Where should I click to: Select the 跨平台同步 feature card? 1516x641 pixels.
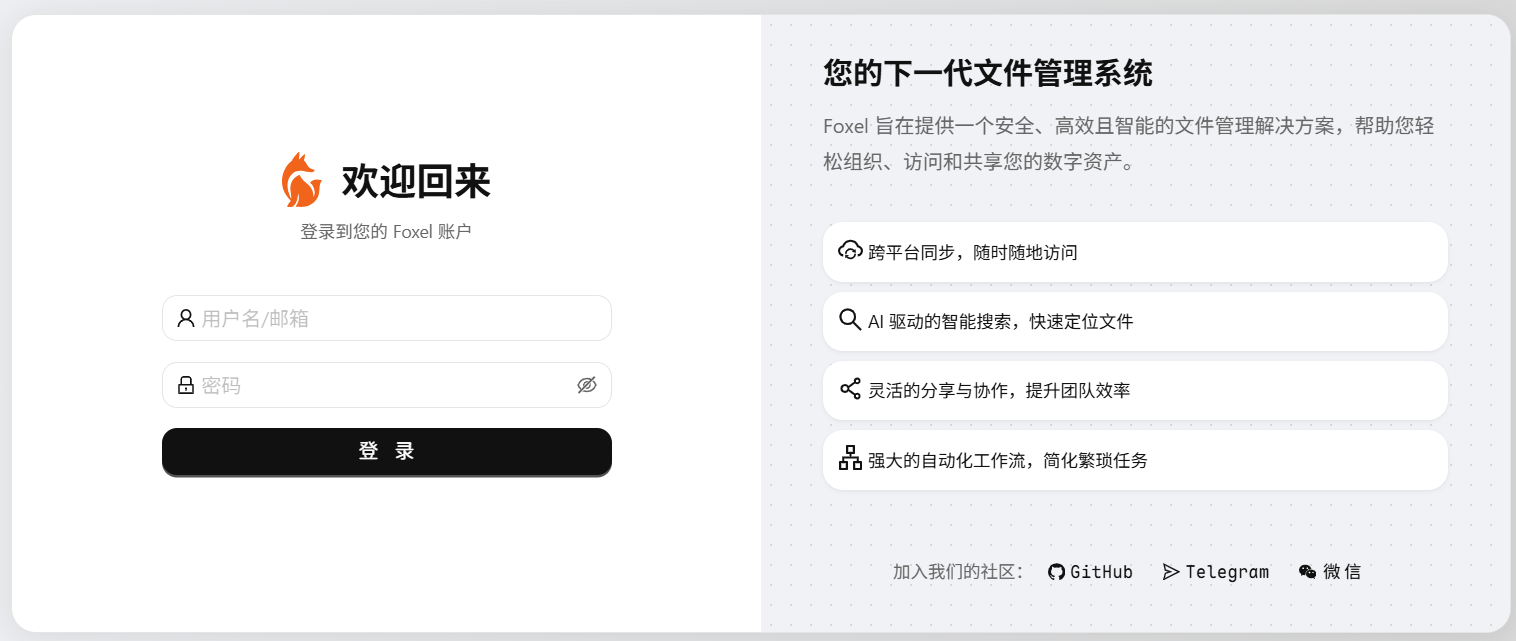1135,252
